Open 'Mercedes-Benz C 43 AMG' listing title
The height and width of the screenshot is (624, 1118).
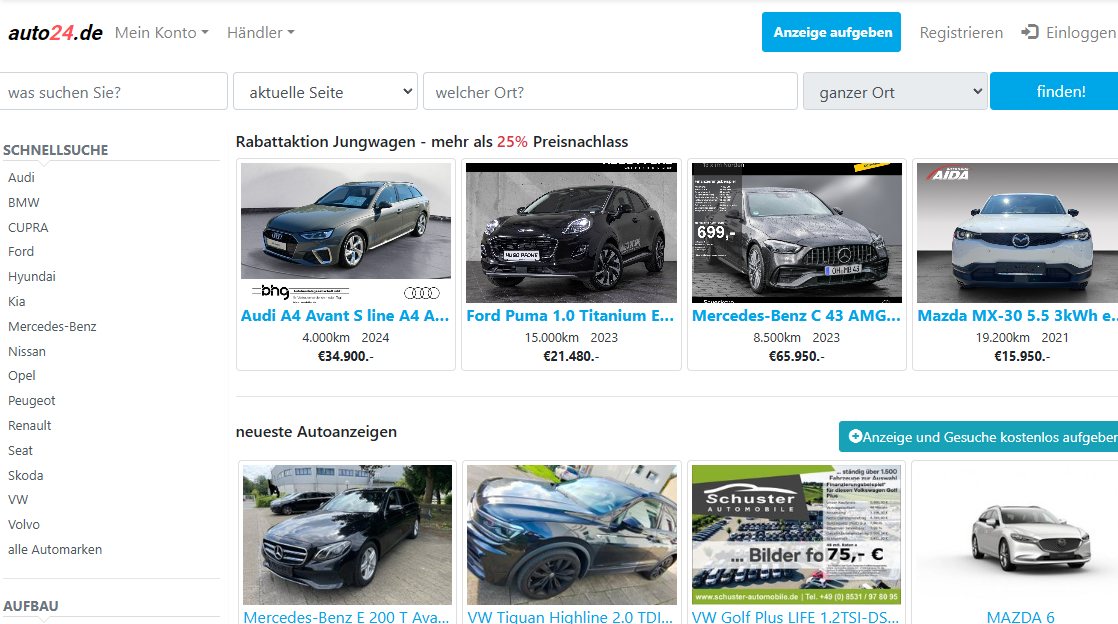796,316
